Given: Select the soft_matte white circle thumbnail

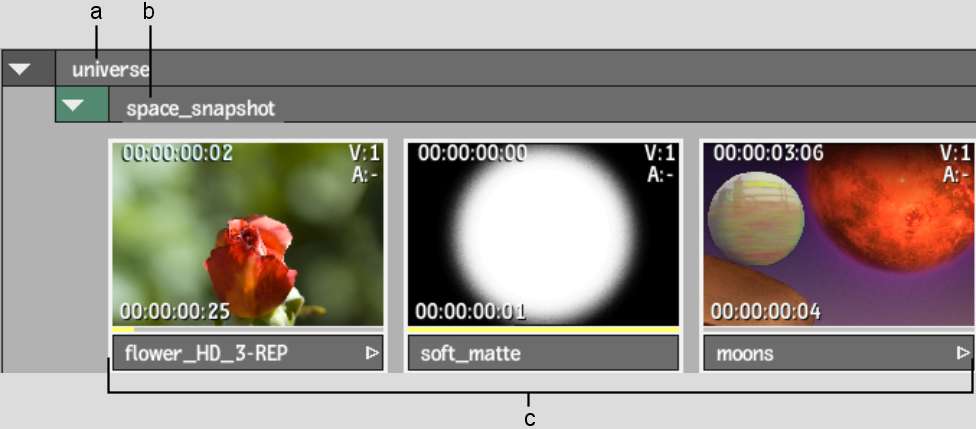Looking at the screenshot, I should click(543, 234).
